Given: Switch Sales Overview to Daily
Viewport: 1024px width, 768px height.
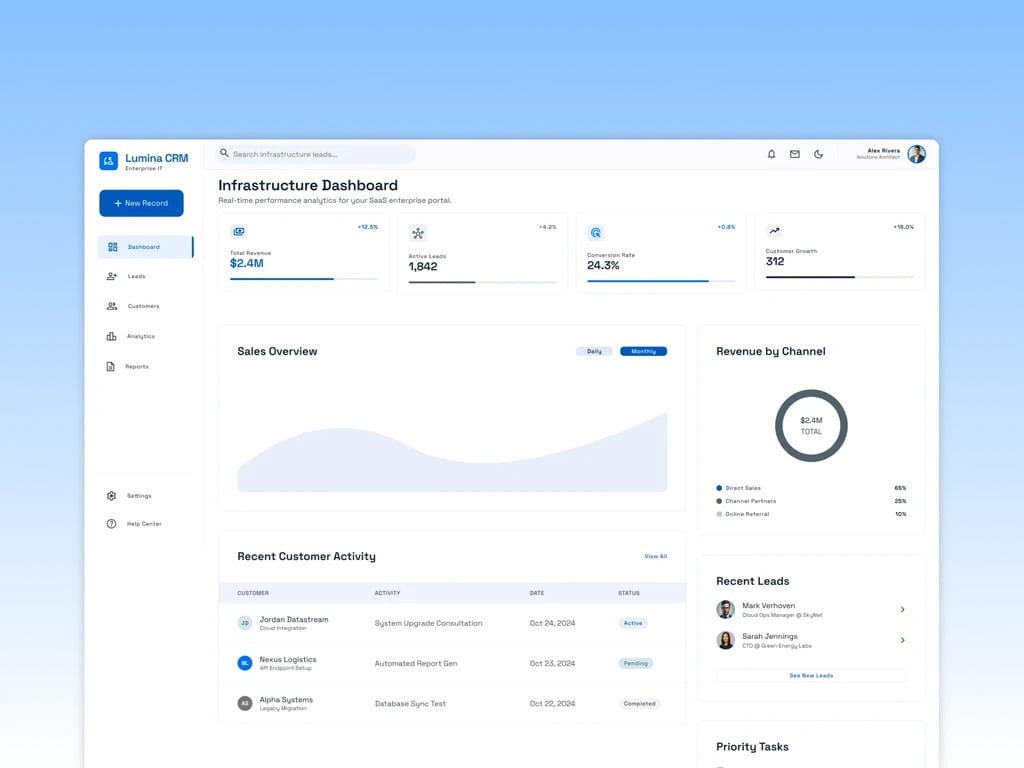Looking at the screenshot, I should click(594, 351).
